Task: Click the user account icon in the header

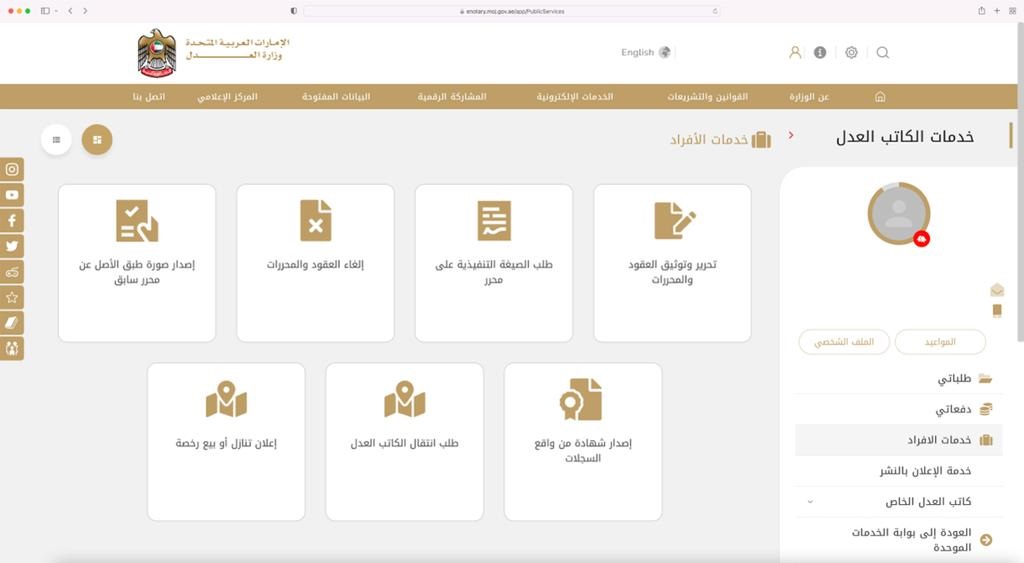Action: [x=795, y=53]
